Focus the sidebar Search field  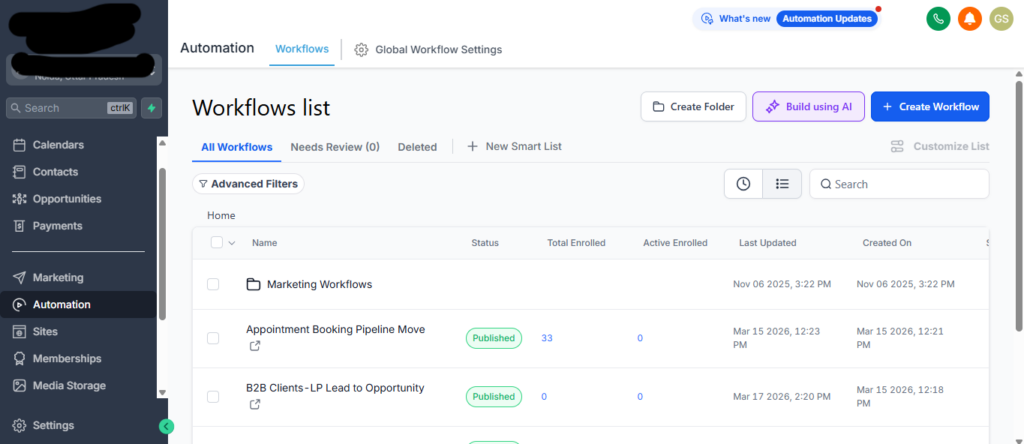[x=71, y=108]
